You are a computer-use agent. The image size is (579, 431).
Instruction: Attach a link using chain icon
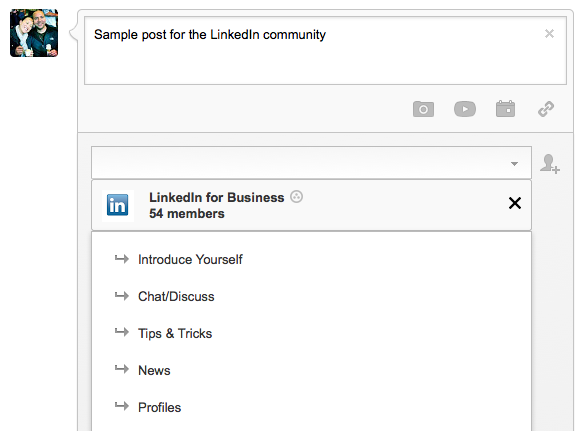coord(546,109)
